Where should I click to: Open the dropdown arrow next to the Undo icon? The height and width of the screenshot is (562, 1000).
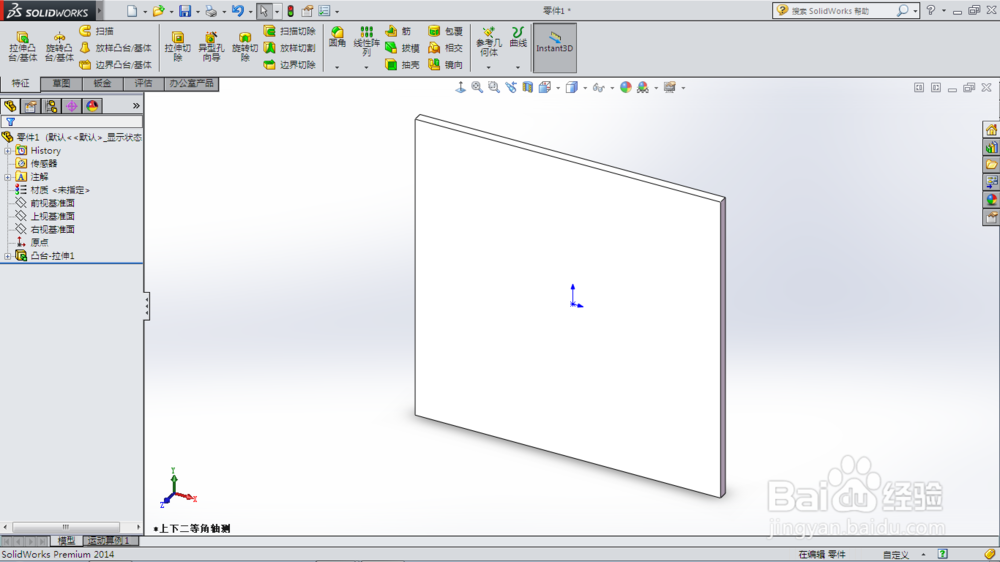(250, 11)
